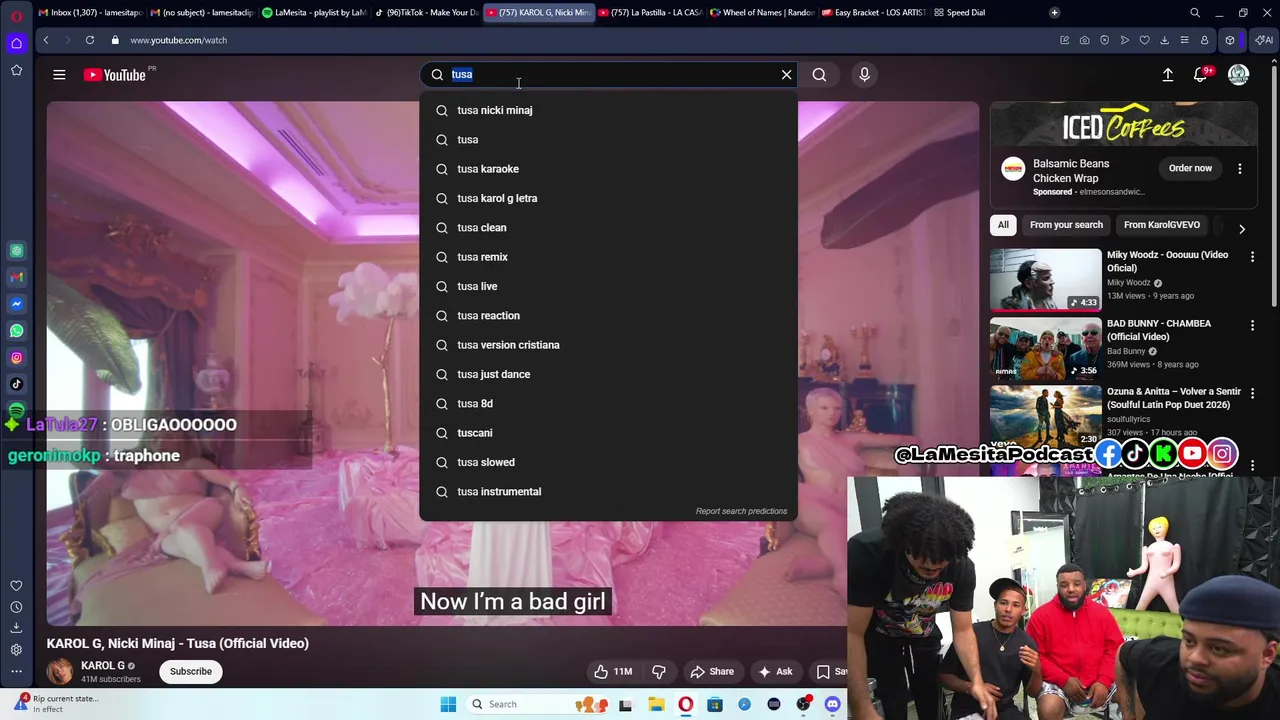Open the BAD BUNNY CHAMBEA thumbnail

coord(1045,348)
